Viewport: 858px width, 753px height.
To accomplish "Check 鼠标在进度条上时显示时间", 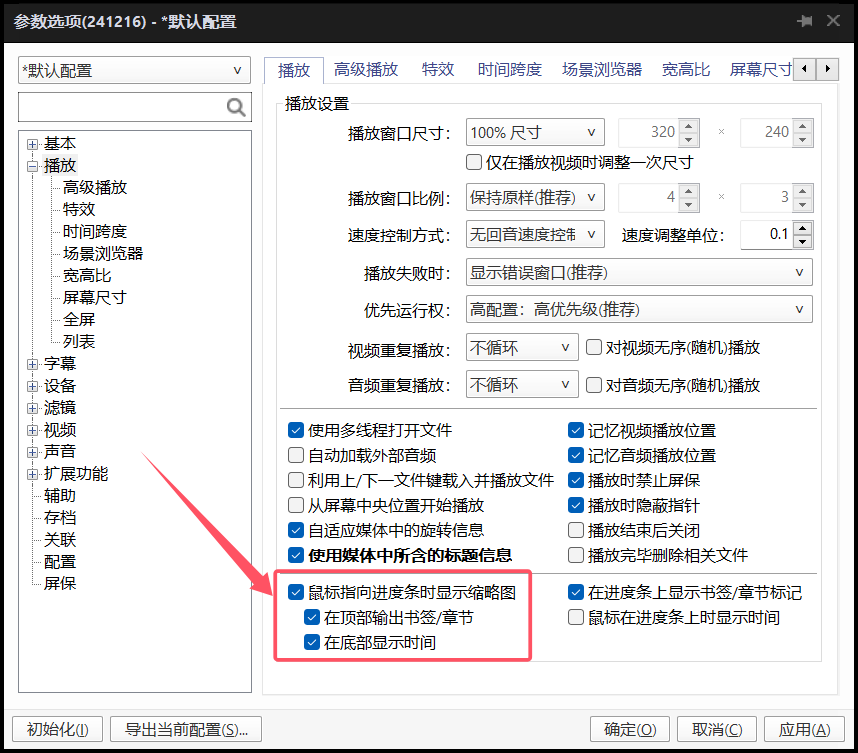I will pos(576,617).
